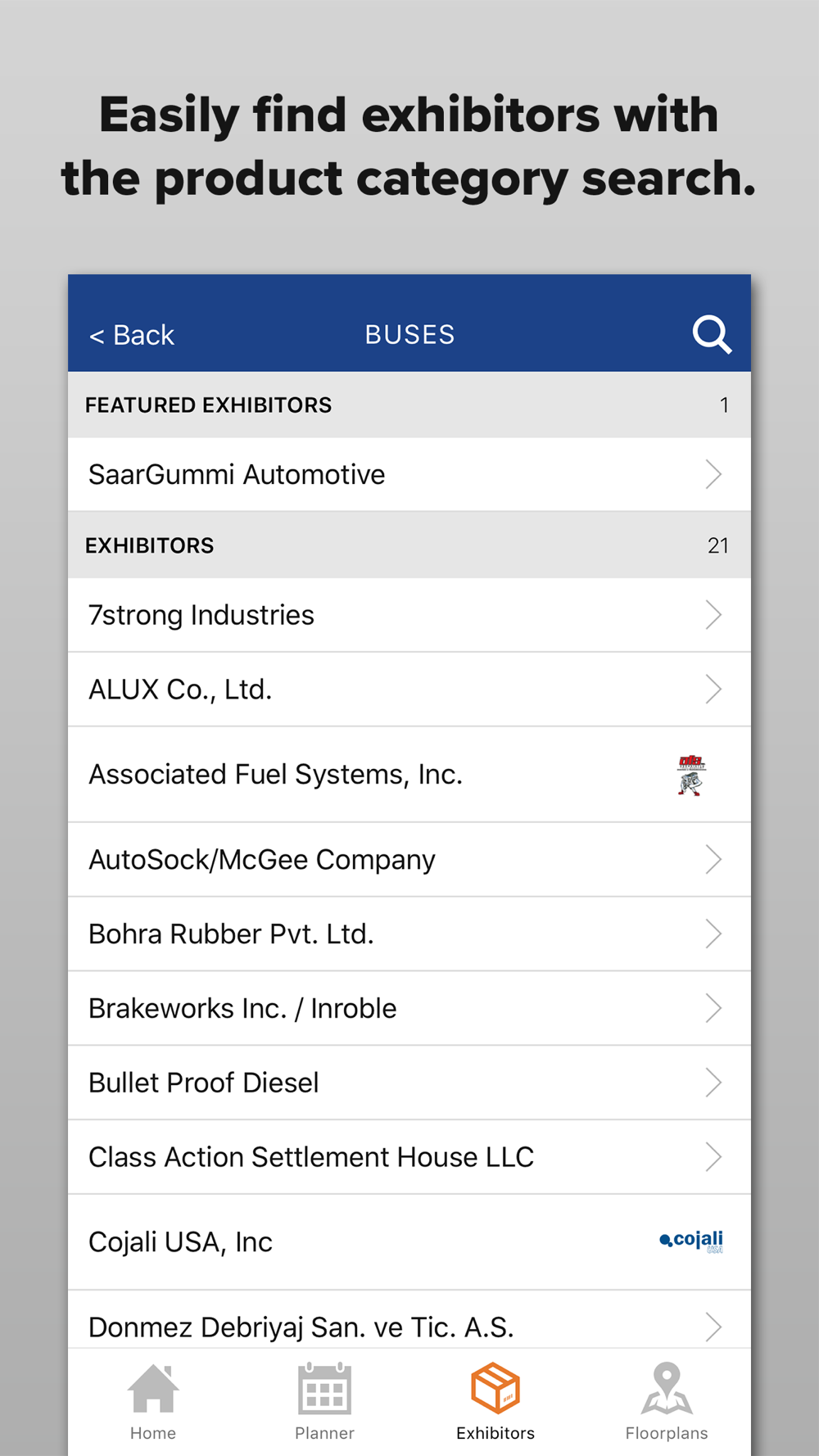This screenshot has width=819, height=1456.
Task: Tap the search magnifier icon
Action: [711, 334]
